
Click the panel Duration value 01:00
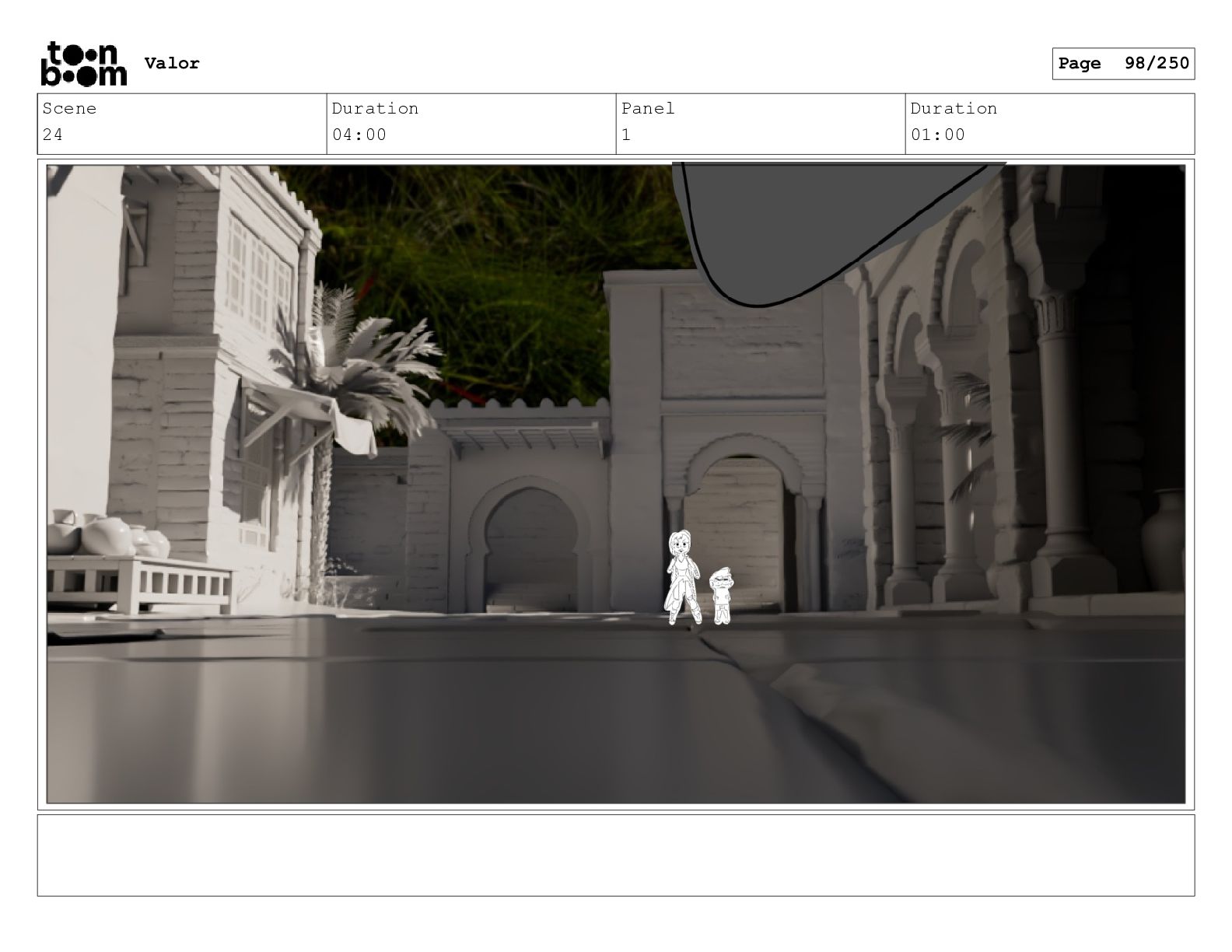tap(937, 135)
